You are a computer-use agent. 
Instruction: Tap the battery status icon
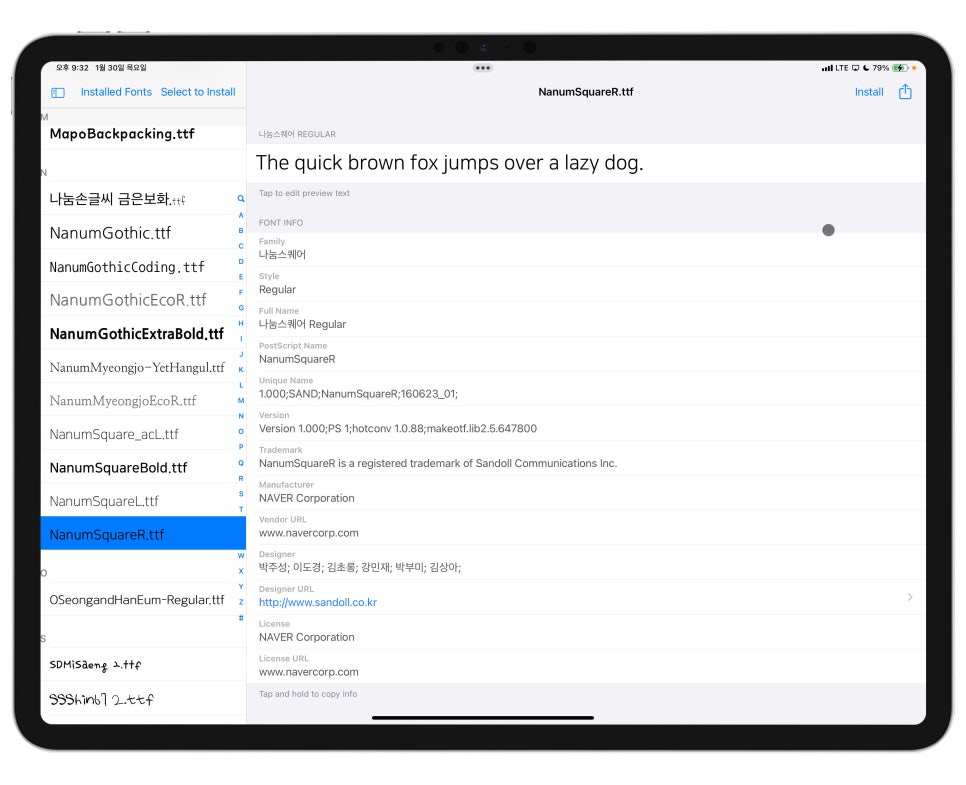click(x=900, y=68)
